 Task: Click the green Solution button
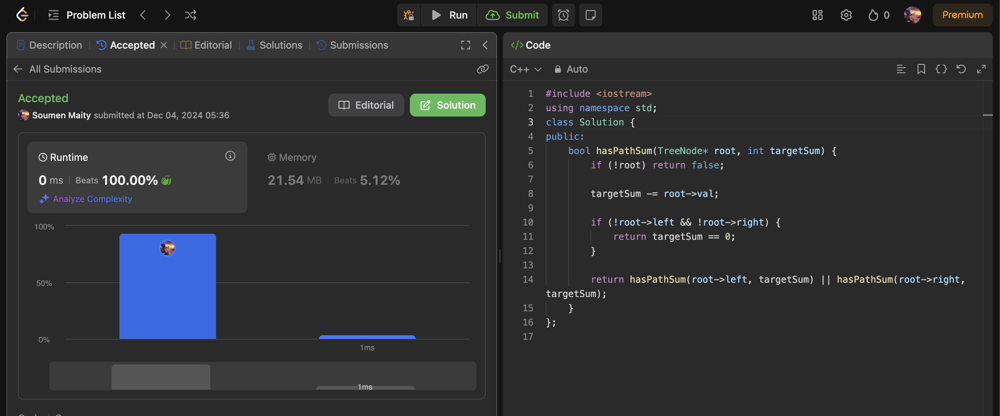(x=447, y=105)
